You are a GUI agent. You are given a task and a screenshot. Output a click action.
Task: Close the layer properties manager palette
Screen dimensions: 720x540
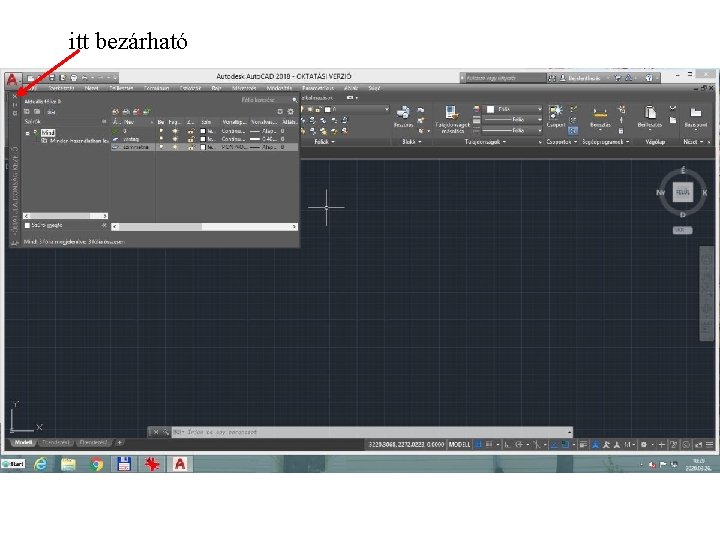[15, 96]
